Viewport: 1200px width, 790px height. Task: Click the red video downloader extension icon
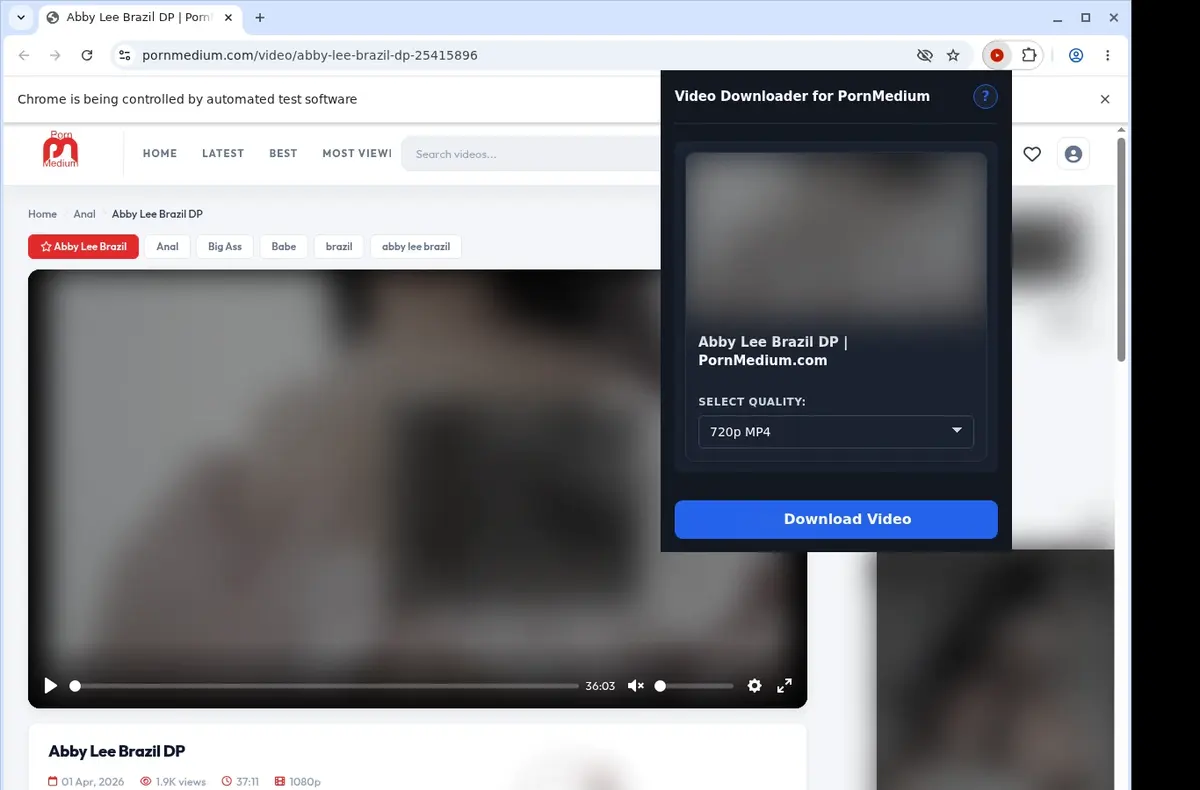pos(997,56)
